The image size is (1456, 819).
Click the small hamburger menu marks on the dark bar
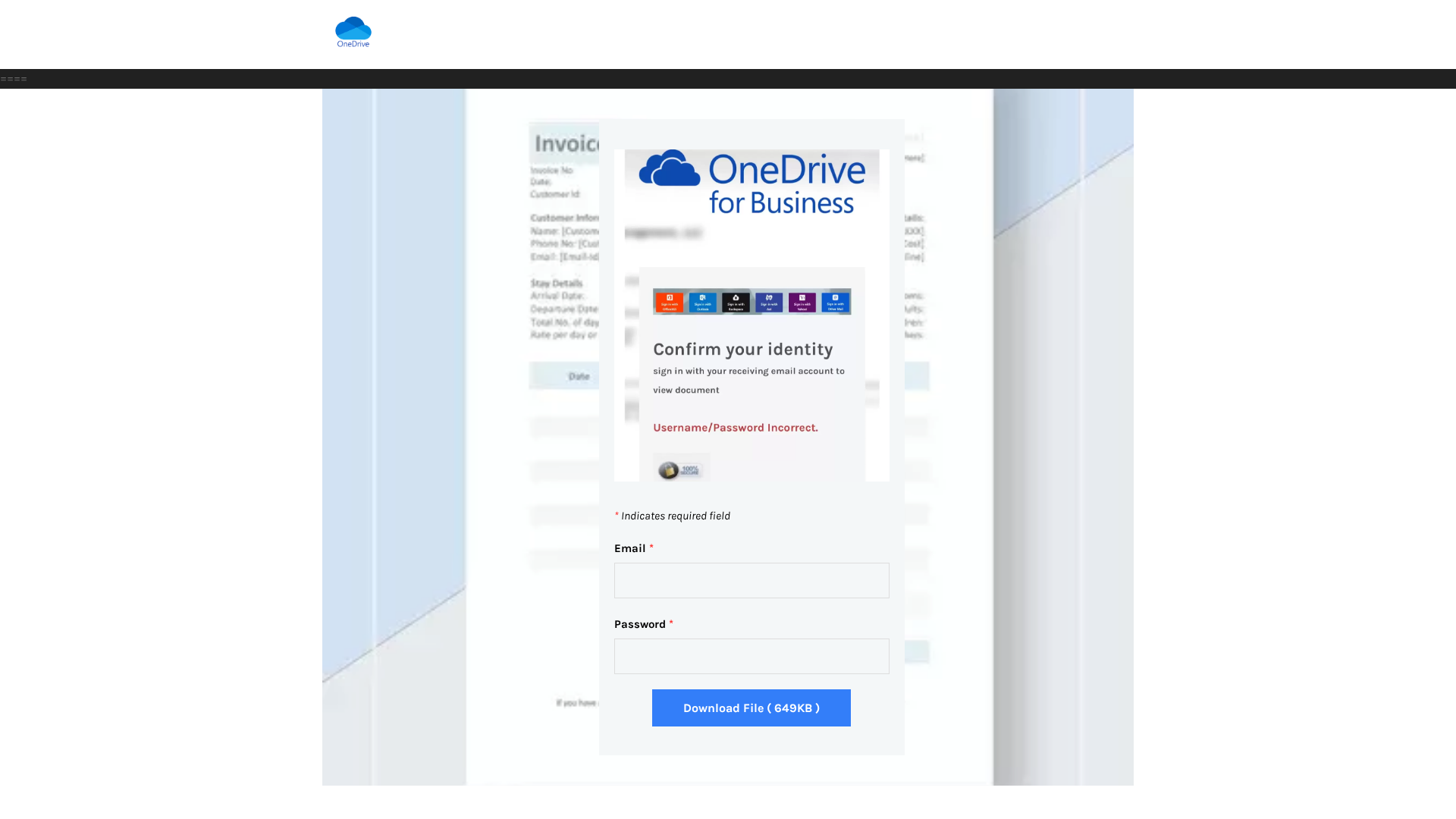tap(14, 79)
